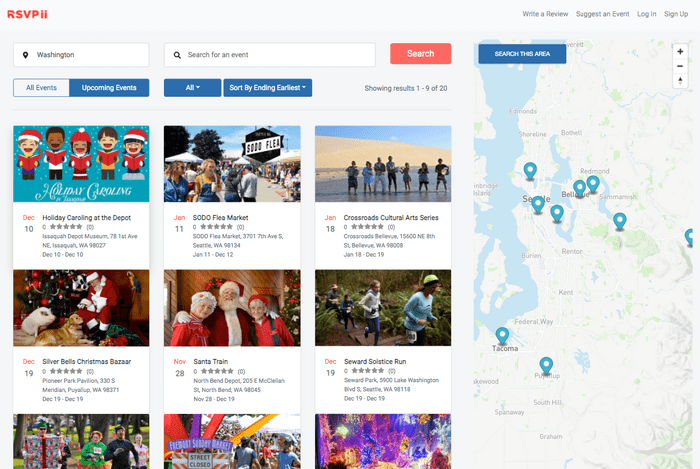
Task: Toggle the Upcoming Events filter
Action: pyautogui.click(x=110, y=88)
